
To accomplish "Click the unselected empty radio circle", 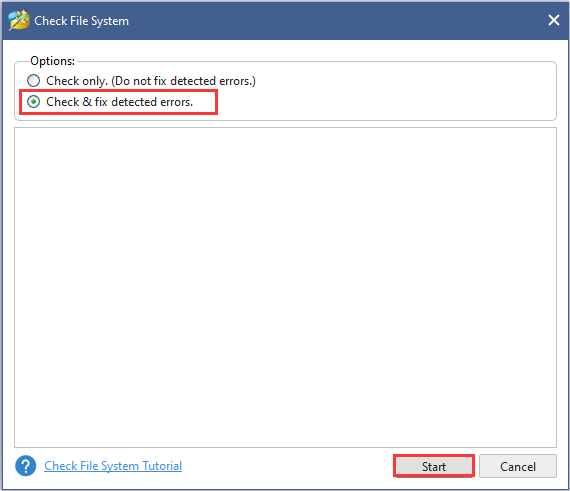I will click(x=33, y=81).
